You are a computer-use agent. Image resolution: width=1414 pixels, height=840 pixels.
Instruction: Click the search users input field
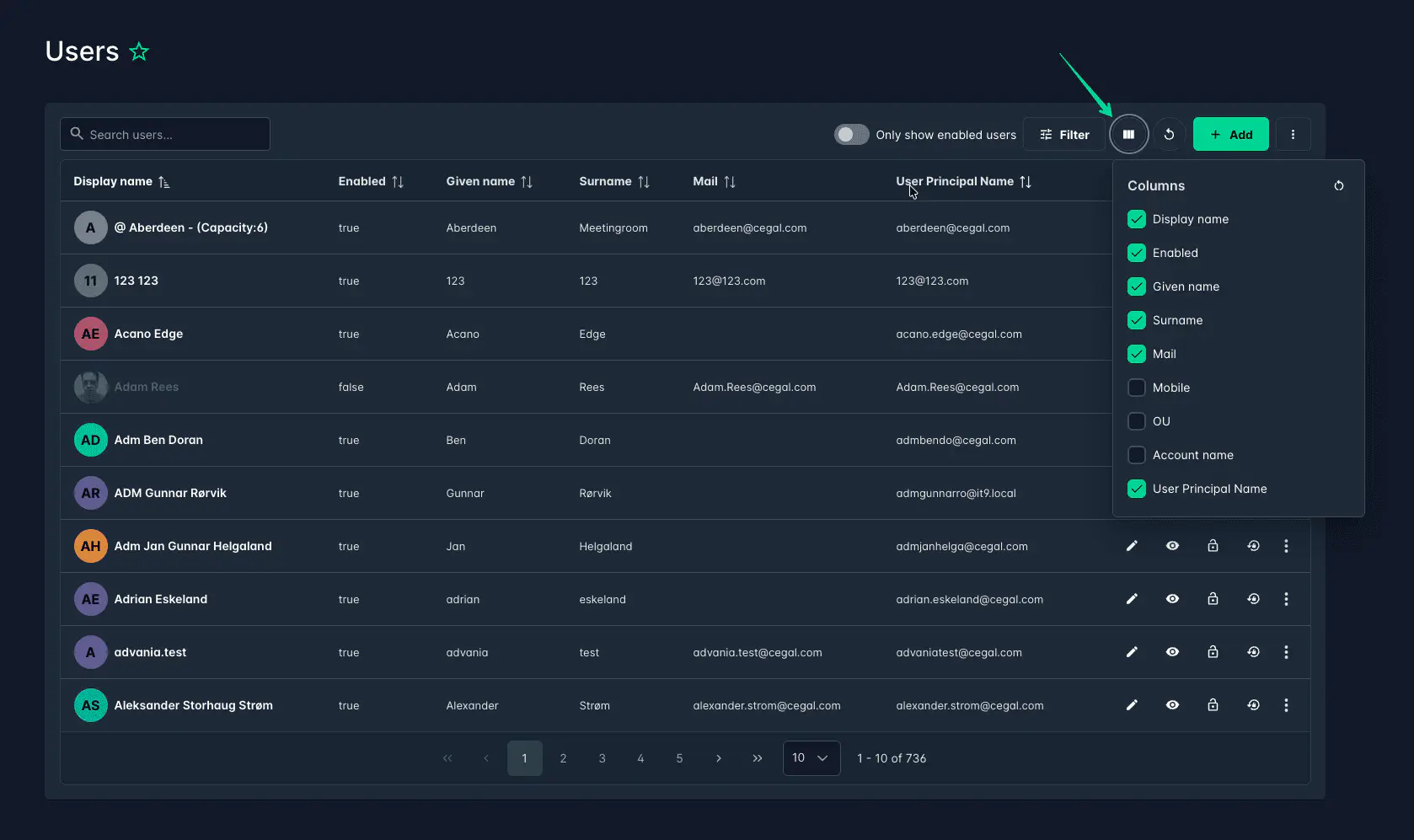tap(164, 134)
